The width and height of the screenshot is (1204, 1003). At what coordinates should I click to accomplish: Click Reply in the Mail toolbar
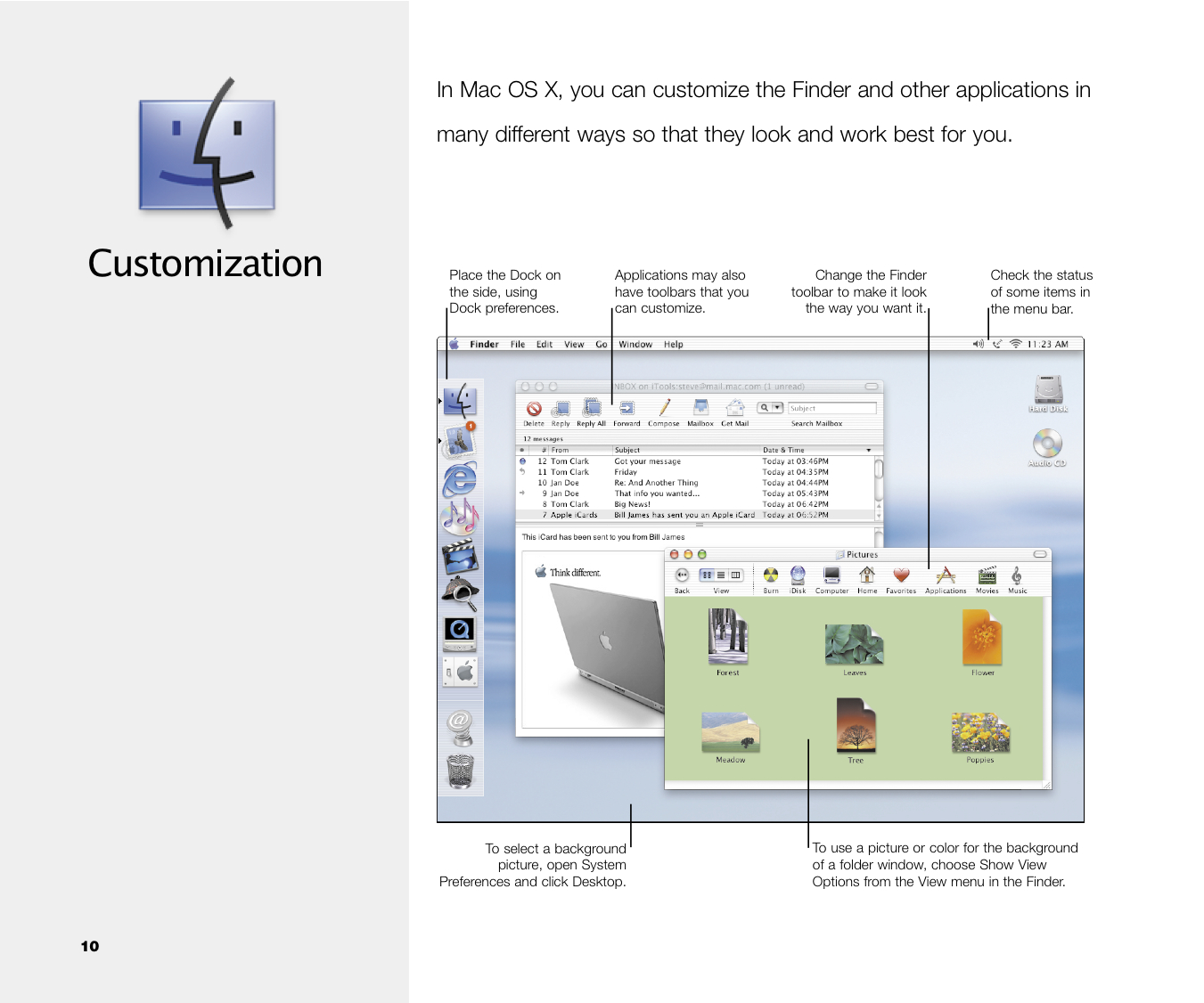tap(561, 412)
